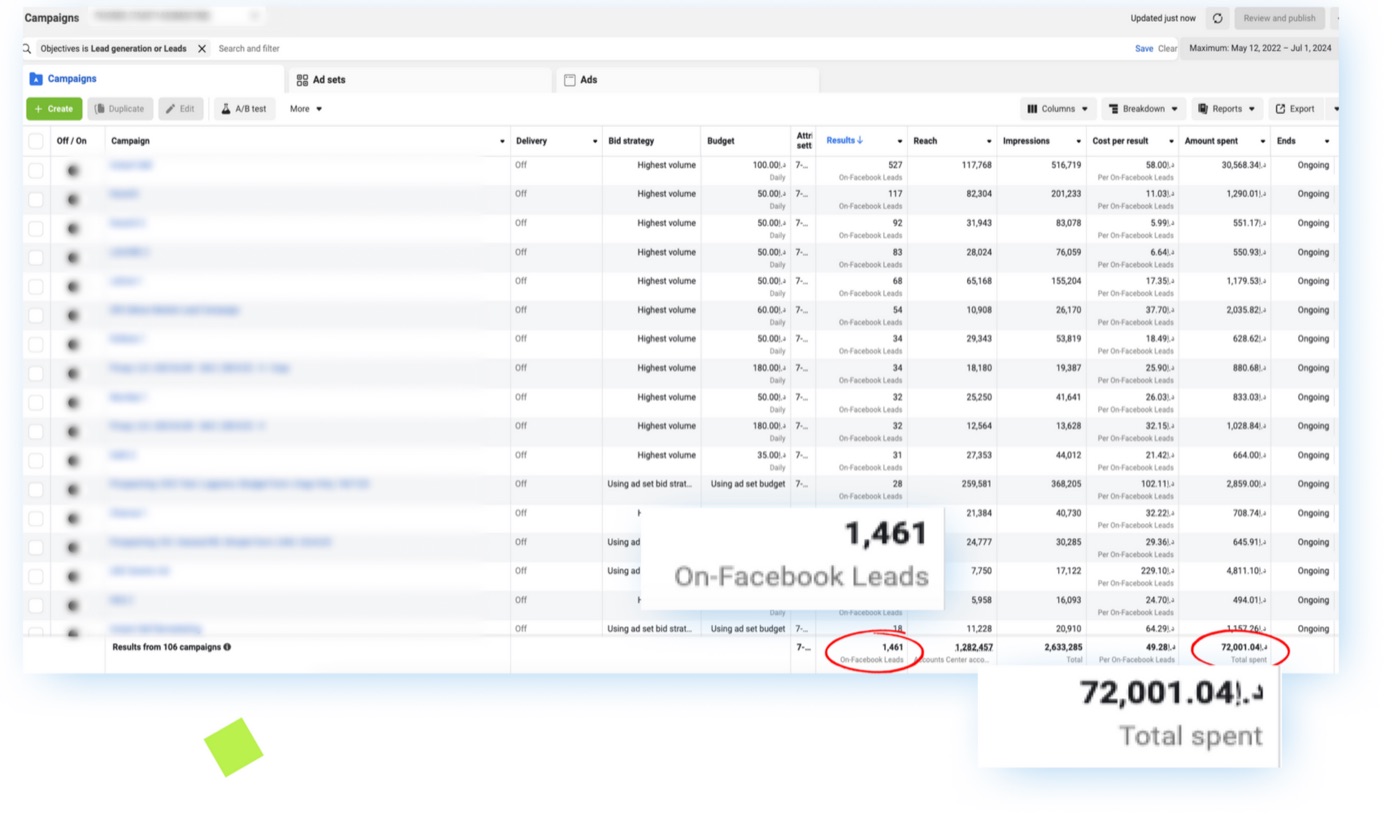Click the info icon beside Results from 106 campaigns
The height and width of the screenshot is (820, 1400).
(x=227, y=647)
